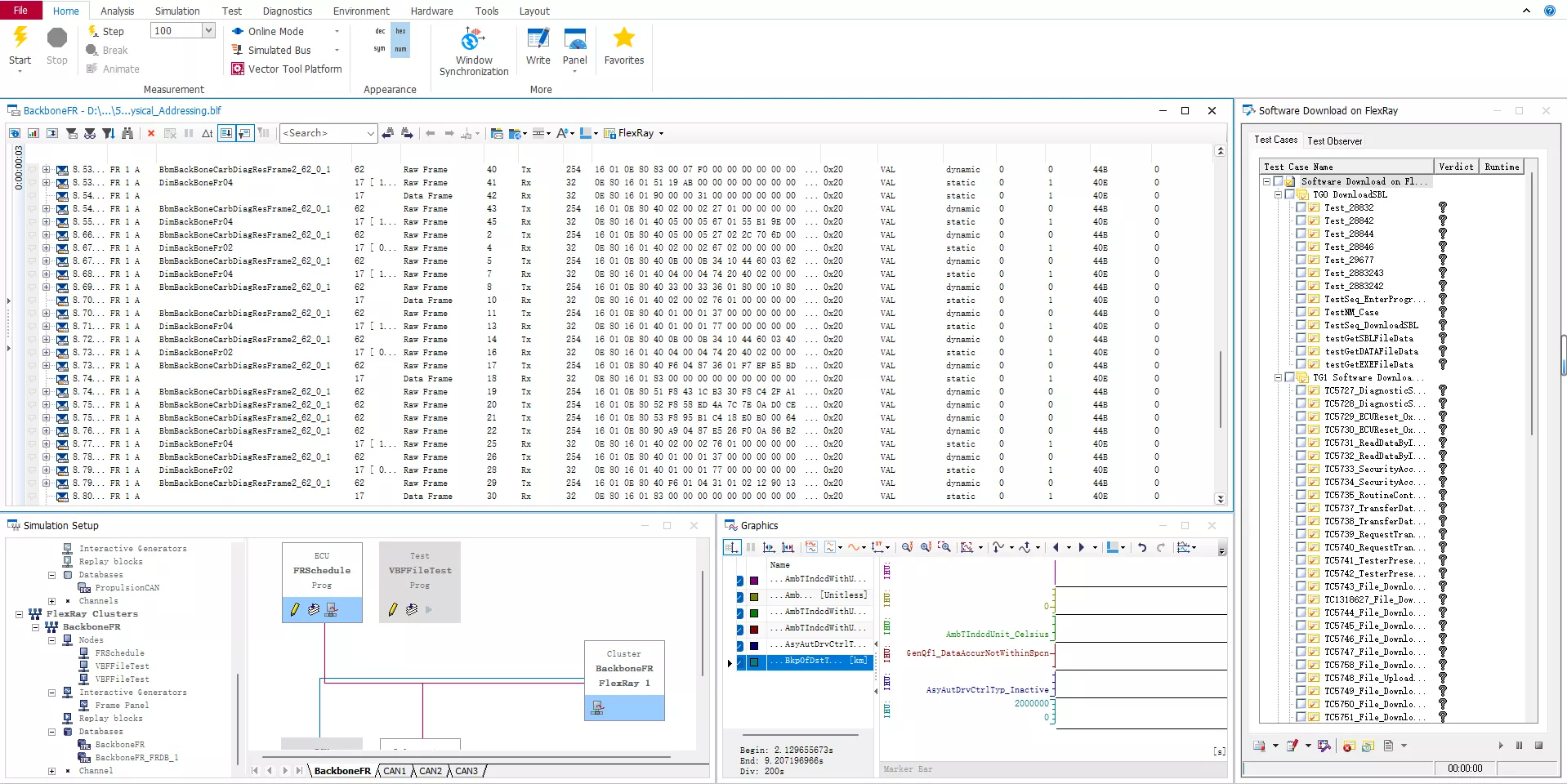Check the testGetSBLFileData checkbox
This screenshot has height=784, width=1567.
[1301, 338]
